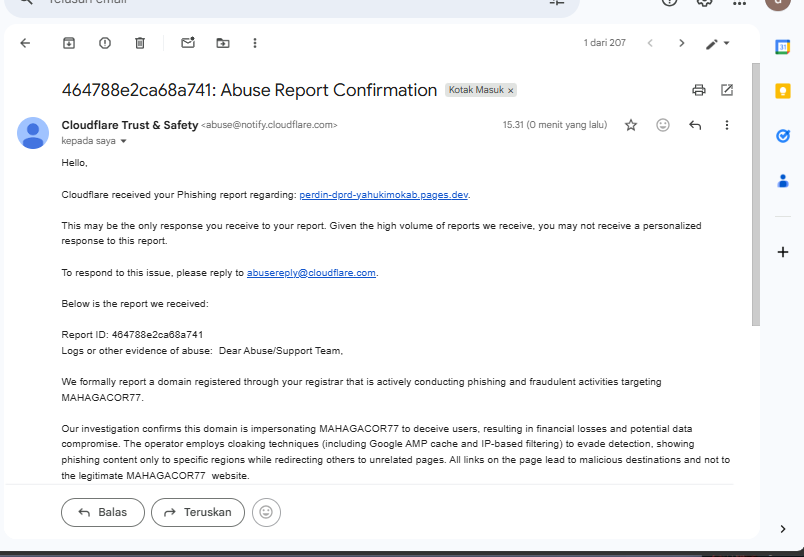Hide the side panel chevron

pyautogui.click(x=782, y=529)
